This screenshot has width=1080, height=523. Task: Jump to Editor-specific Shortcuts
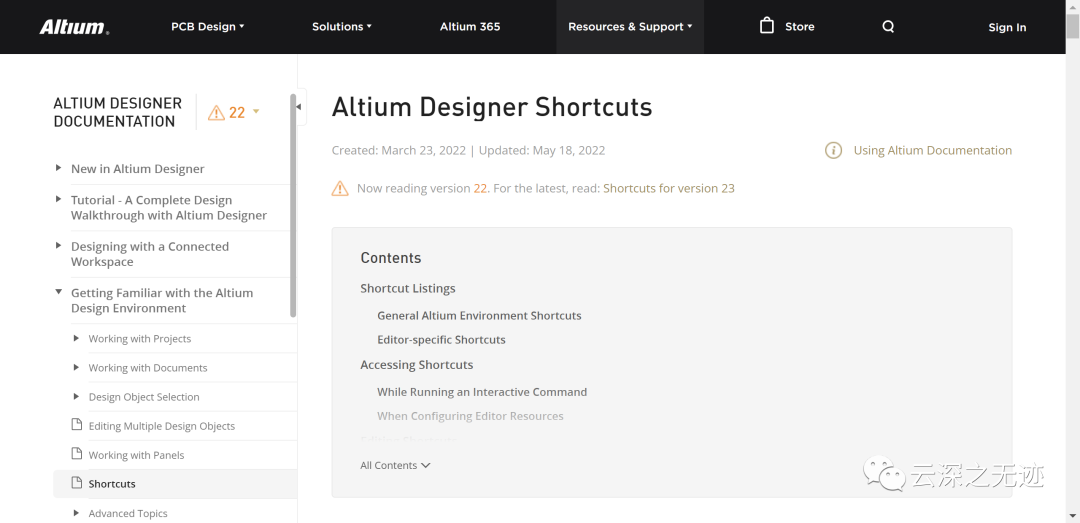pos(442,340)
